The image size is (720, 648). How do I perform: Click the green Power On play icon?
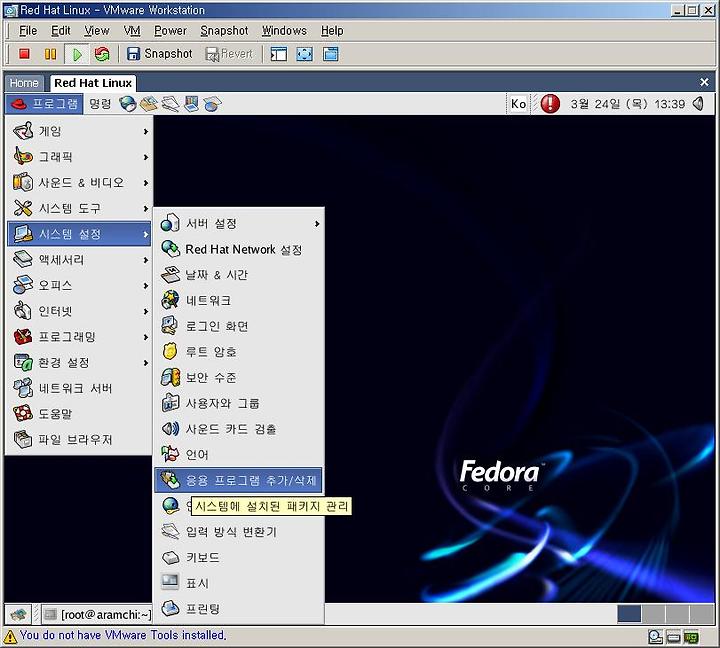click(77, 54)
